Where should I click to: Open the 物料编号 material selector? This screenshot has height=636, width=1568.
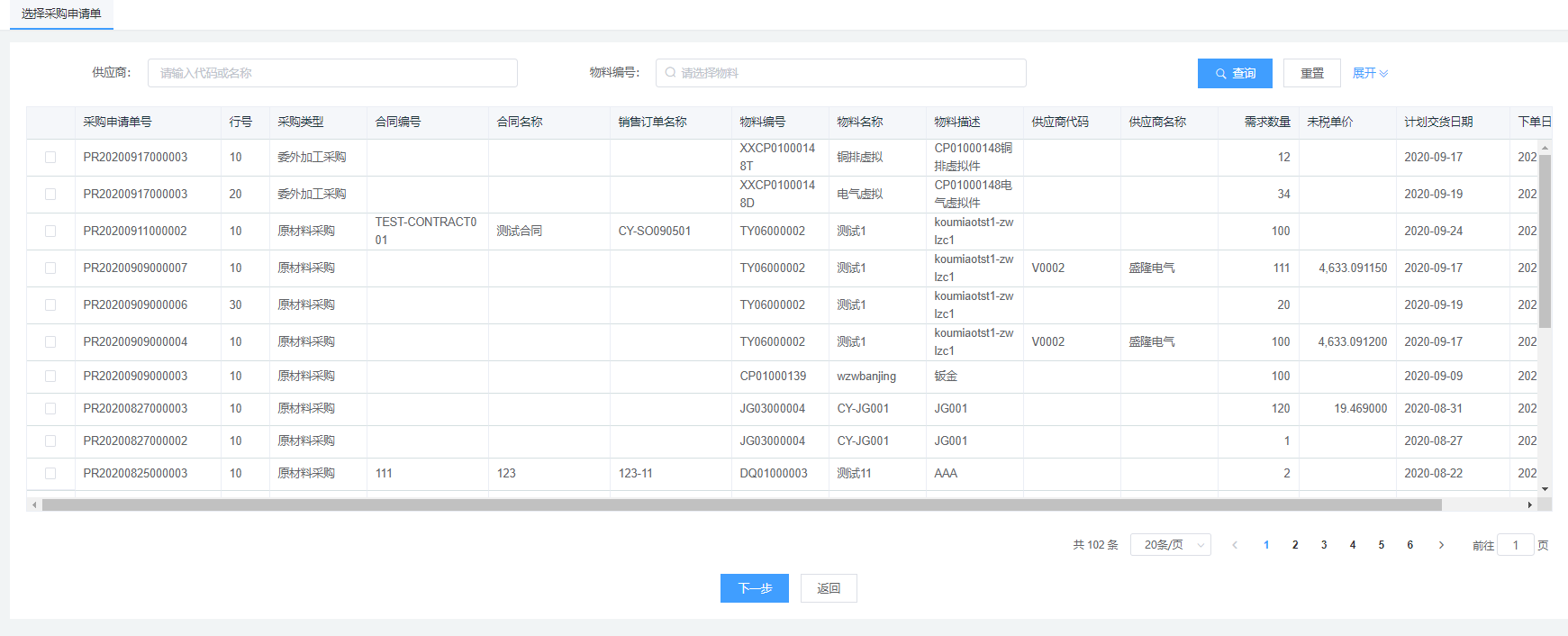pyautogui.click(x=847, y=73)
